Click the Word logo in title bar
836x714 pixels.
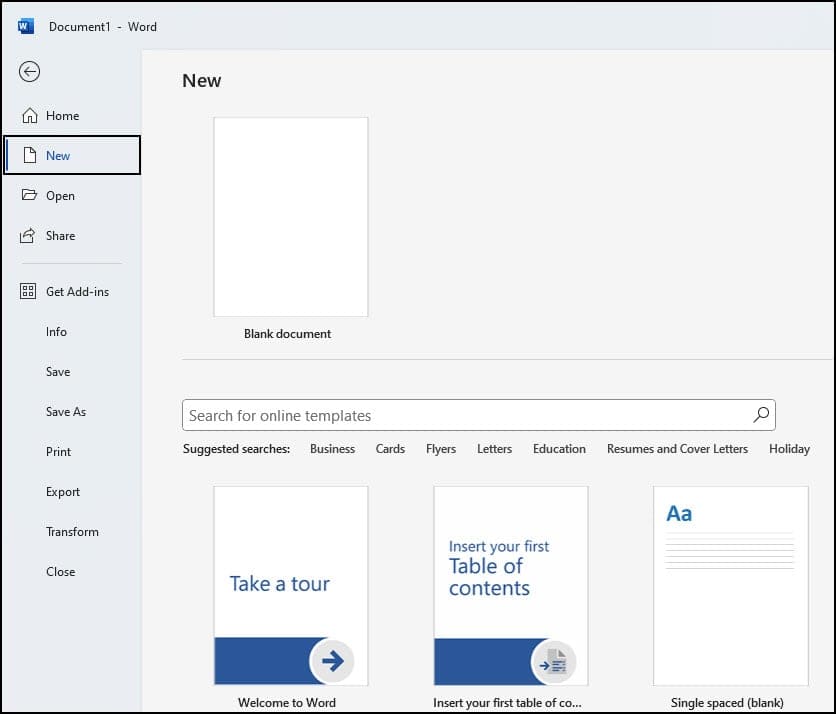point(26,26)
